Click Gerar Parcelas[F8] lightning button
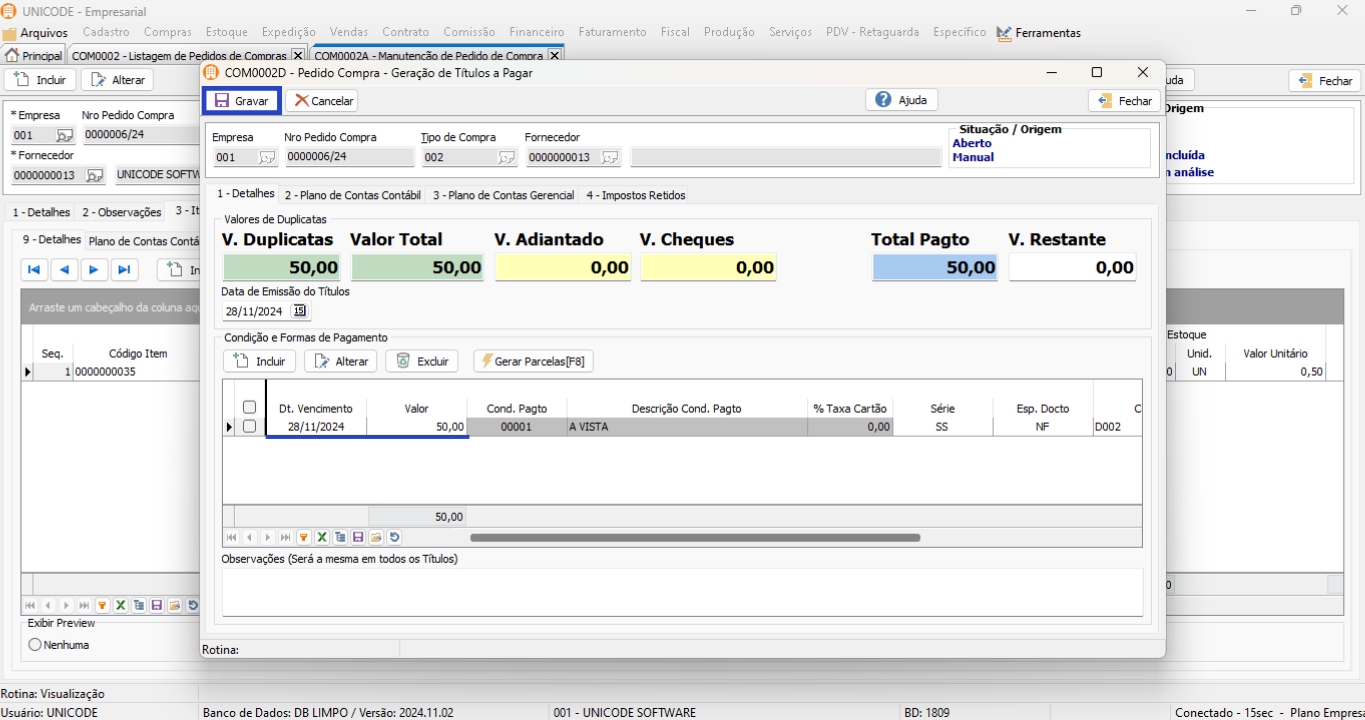 [533, 361]
